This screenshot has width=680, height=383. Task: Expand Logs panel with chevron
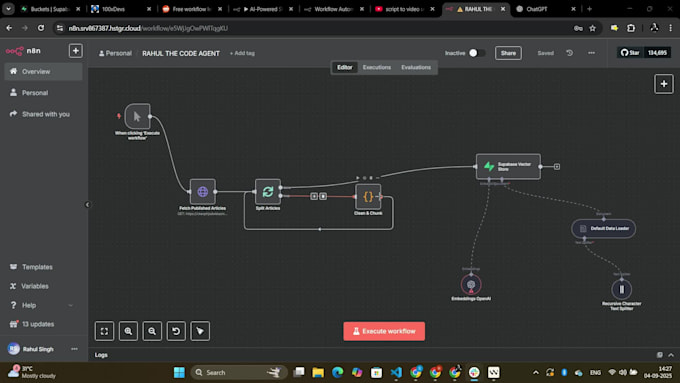[671, 355]
